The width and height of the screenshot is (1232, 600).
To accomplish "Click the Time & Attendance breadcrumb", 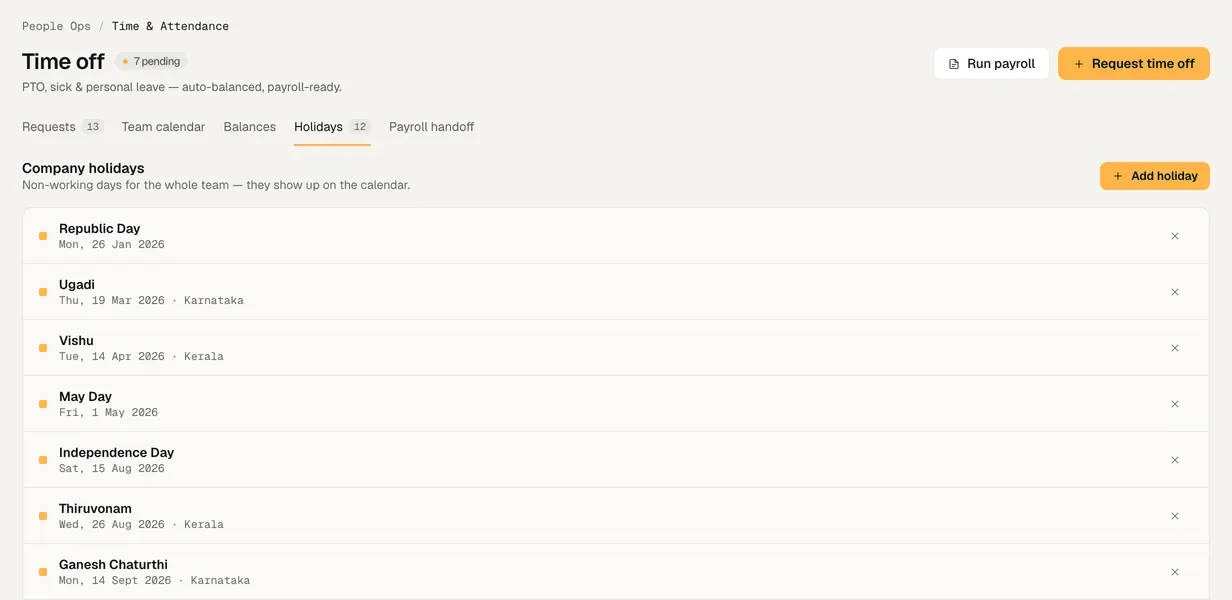I will click(170, 26).
